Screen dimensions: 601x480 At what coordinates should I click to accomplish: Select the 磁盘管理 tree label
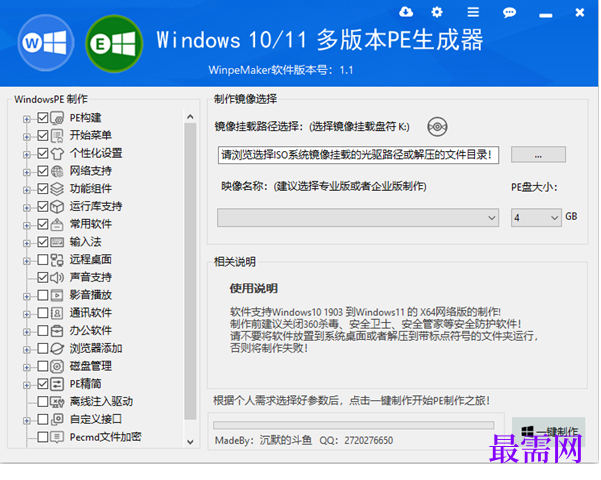pyautogui.click(x=91, y=366)
